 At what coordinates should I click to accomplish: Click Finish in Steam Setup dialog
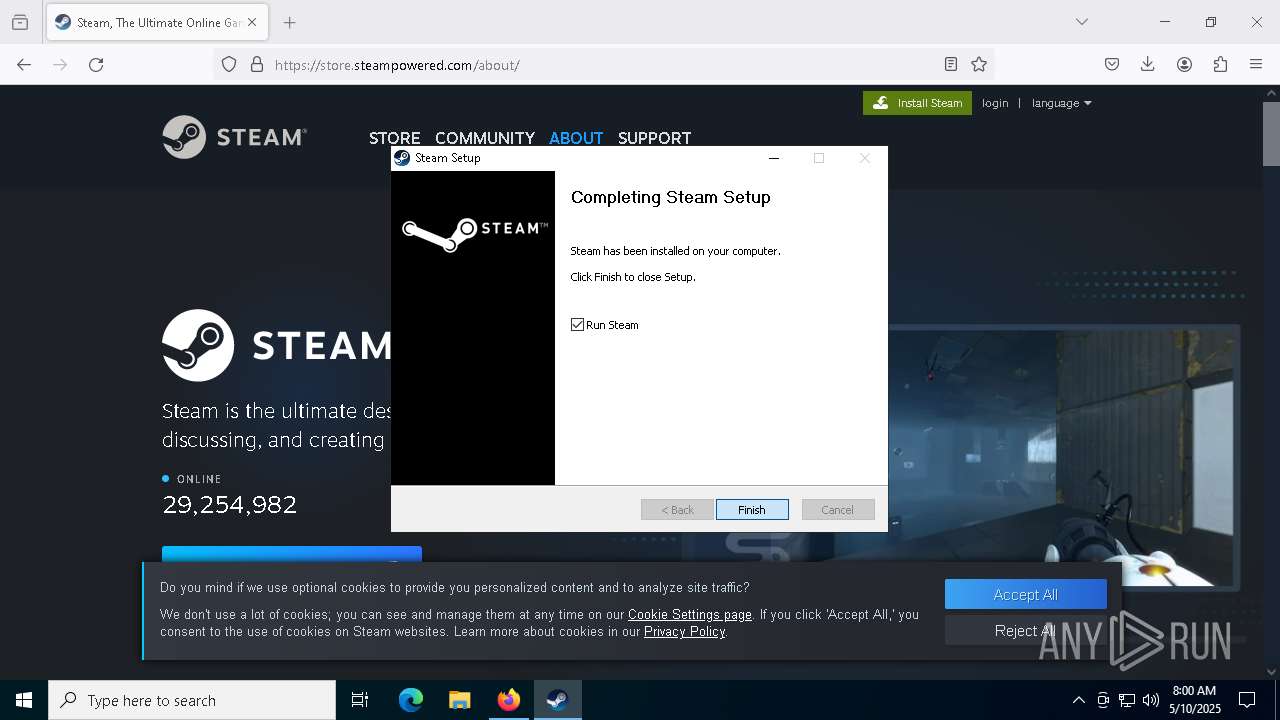(752, 510)
